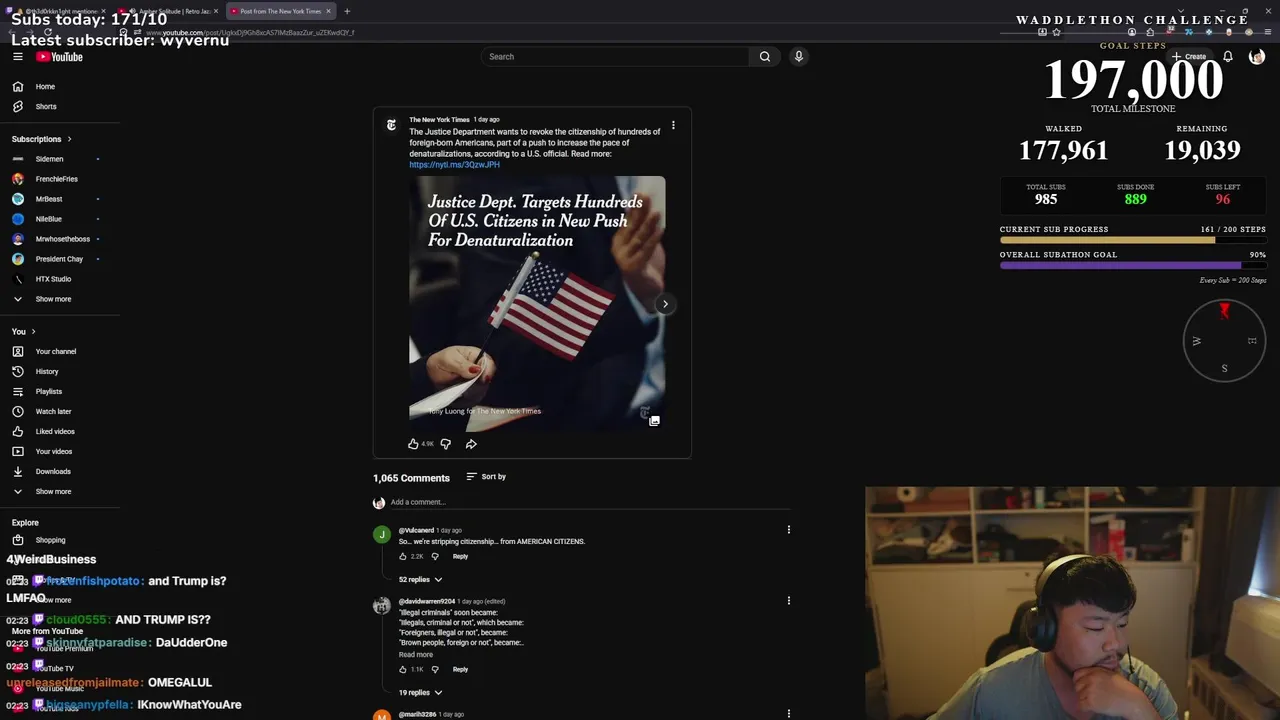Expand Read more on @davidwarren9204 comment
The width and height of the screenshot is (1280, 720).
416,655
